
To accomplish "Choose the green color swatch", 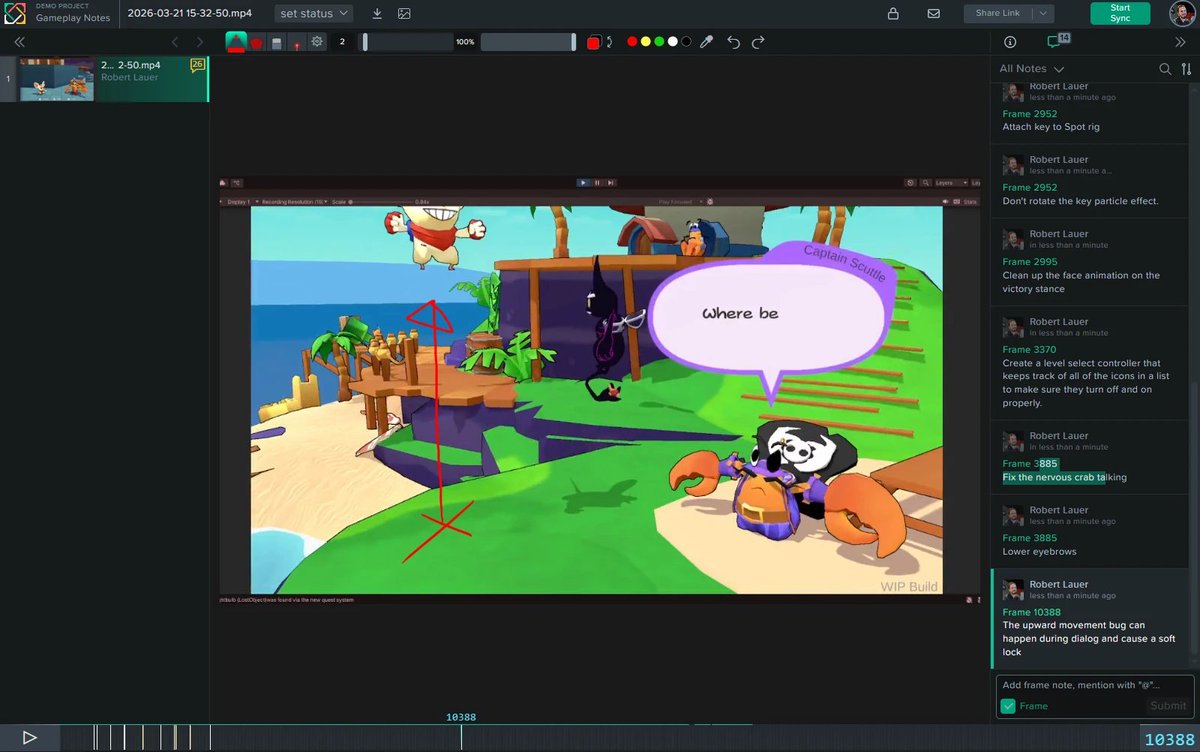I will pos(659,42).
